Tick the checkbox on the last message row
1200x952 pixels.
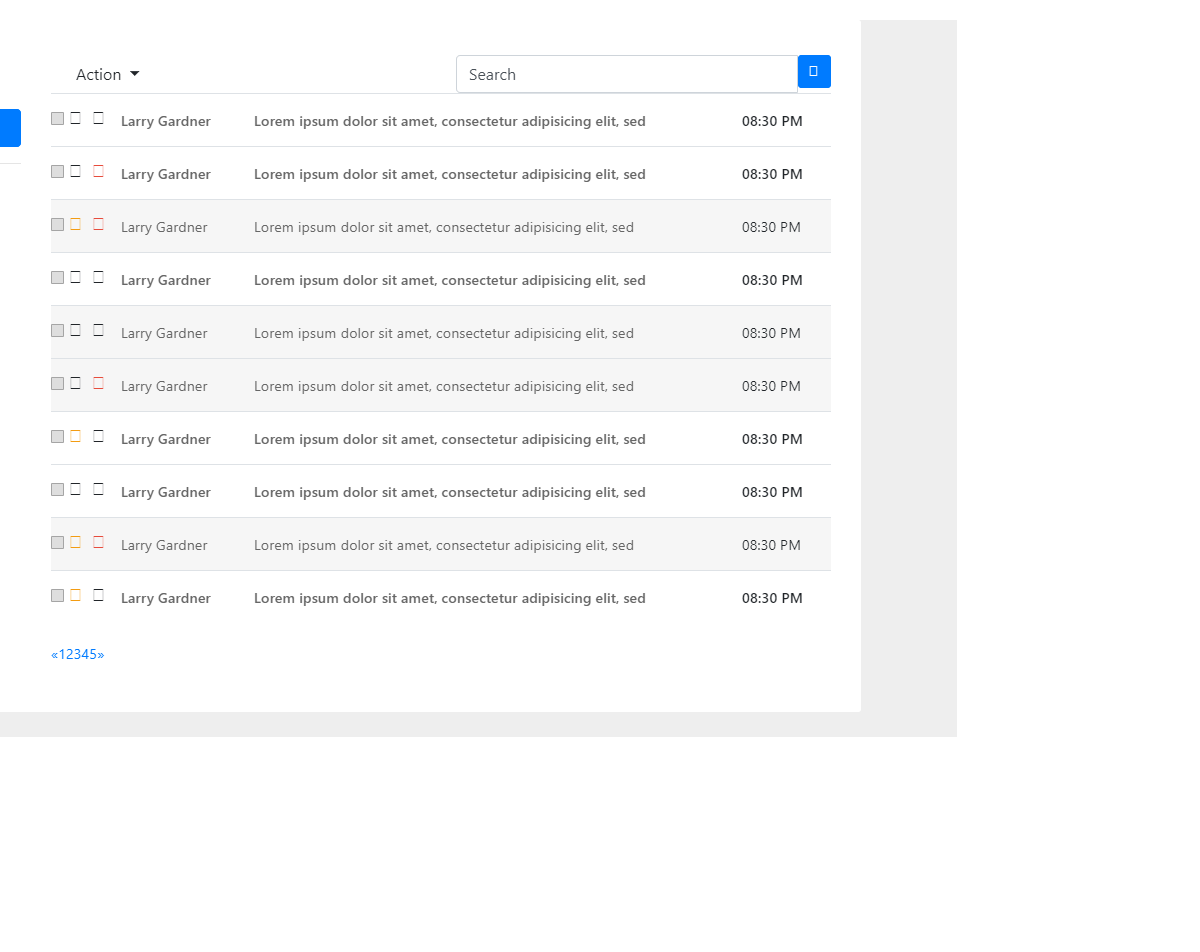pyautogui.click(x=57, y=596)
